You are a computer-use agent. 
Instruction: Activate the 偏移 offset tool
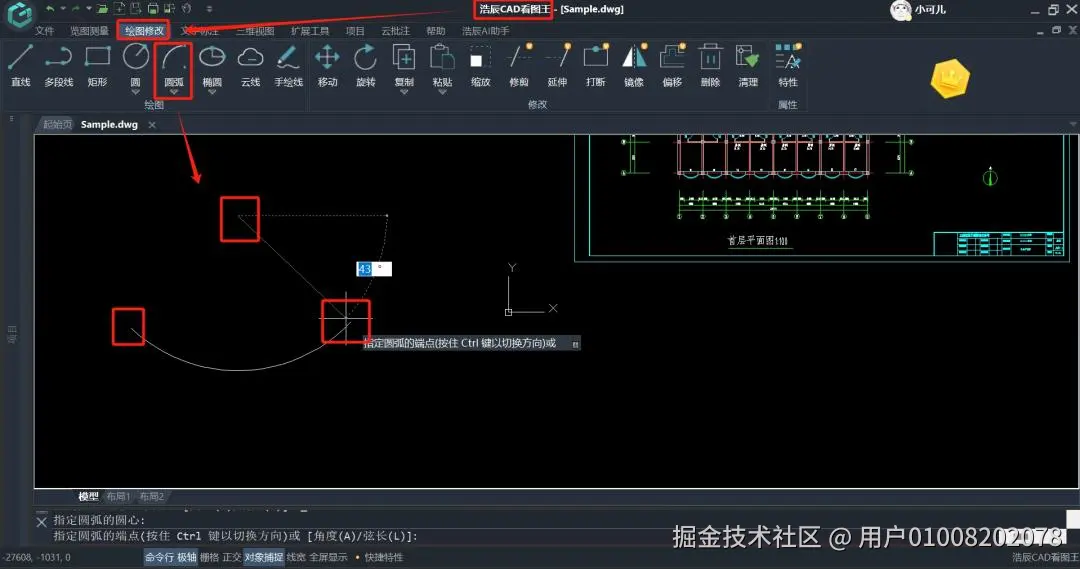click(672, 65)
